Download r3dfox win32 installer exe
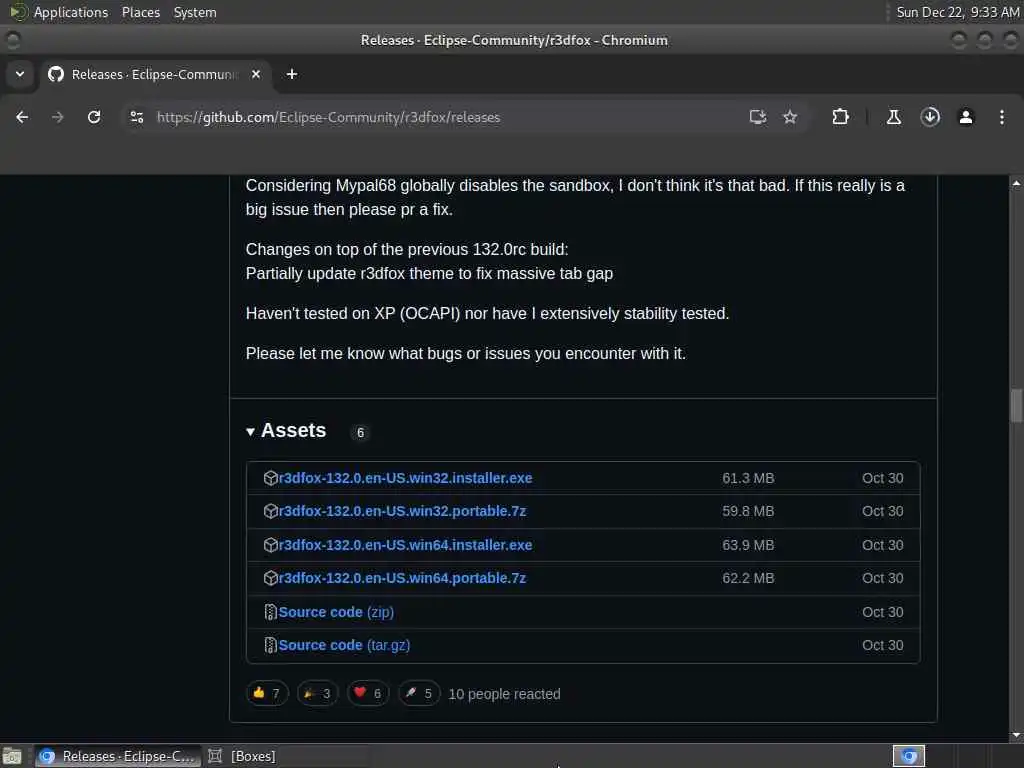 coord(405,478)
